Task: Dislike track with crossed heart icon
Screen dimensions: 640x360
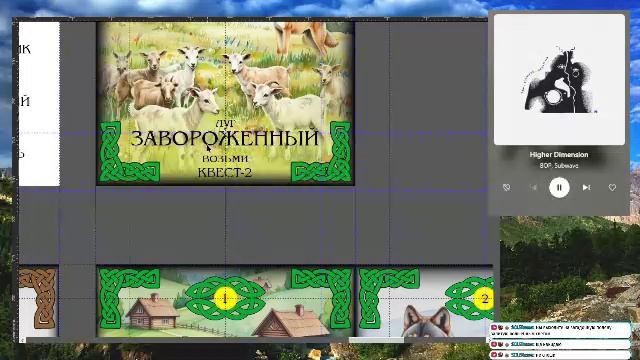Action: [x=507, y=187]
